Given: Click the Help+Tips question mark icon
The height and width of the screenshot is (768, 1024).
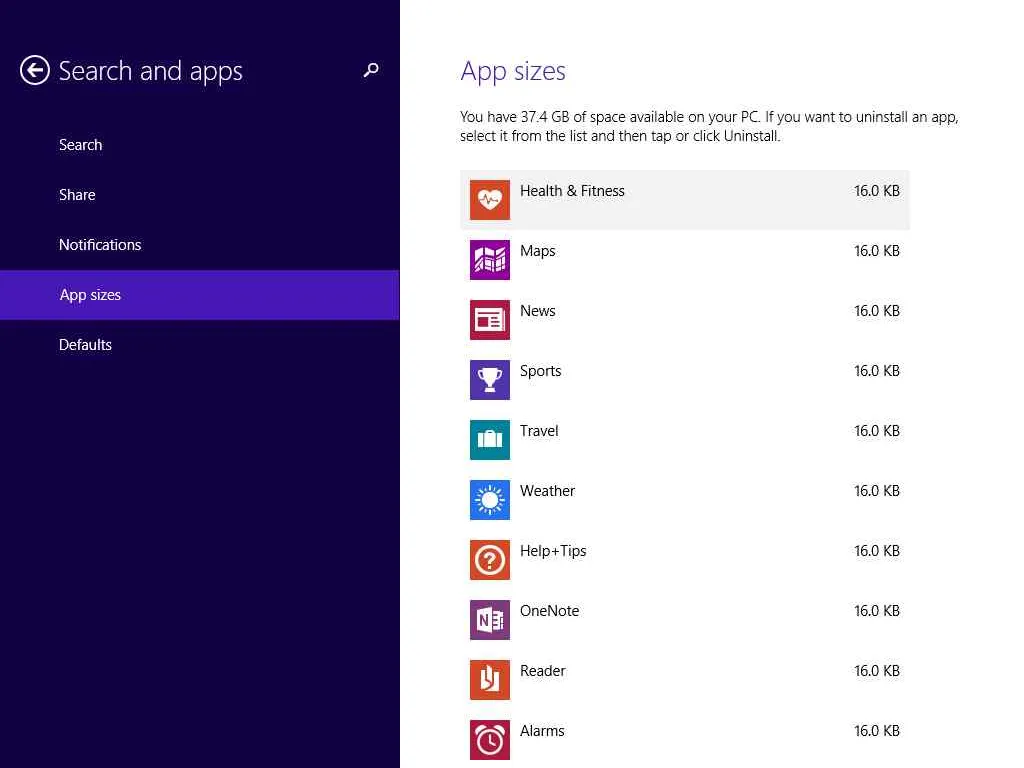Looking at the screenshot, I should pyautogui.click(x=490, y=560).
